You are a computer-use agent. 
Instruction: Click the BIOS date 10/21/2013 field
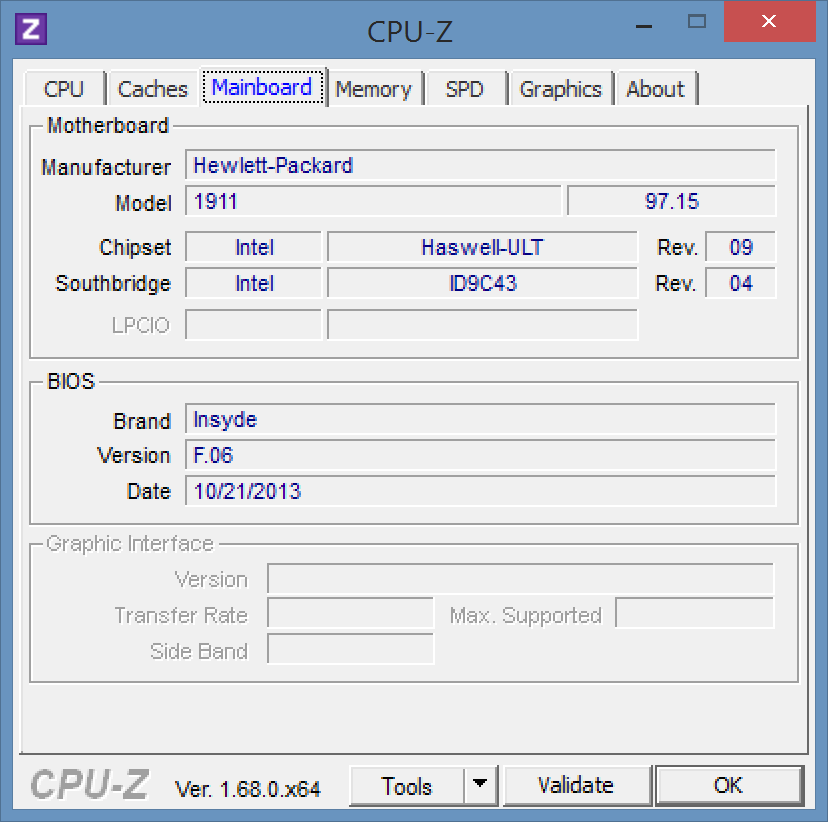pyautogui.click(x=480, y=491)
